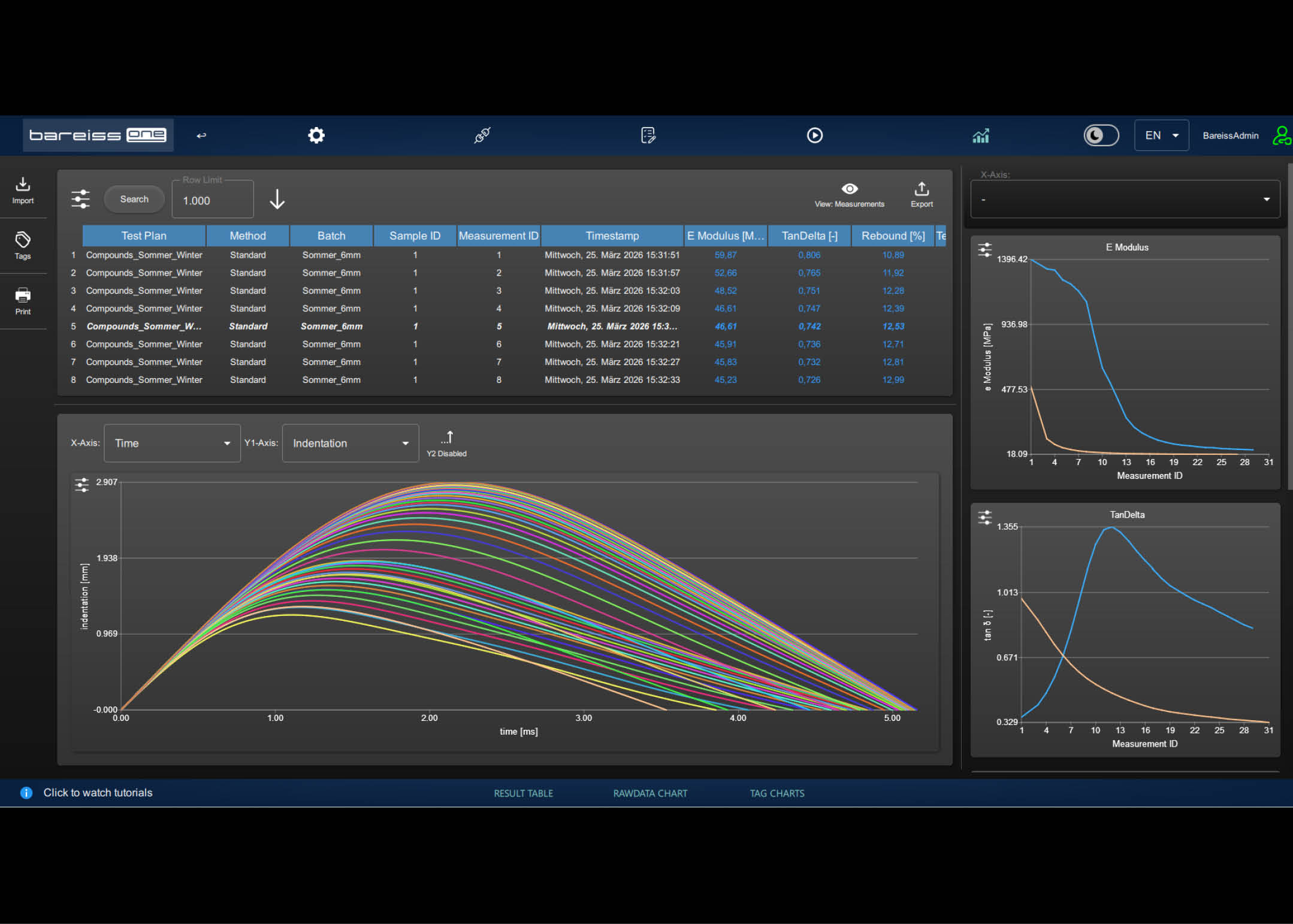Image resolution: width=1293 pixels, height=924 pixels.
Task: Toggle the dark mode switch
Action: [1101, 135]
